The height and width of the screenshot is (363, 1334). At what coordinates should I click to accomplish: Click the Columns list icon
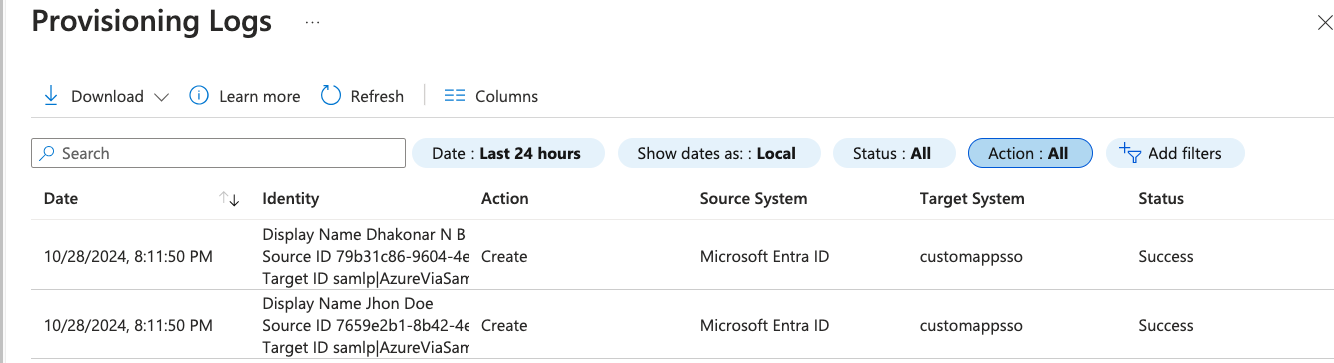(x=455, y=96)
